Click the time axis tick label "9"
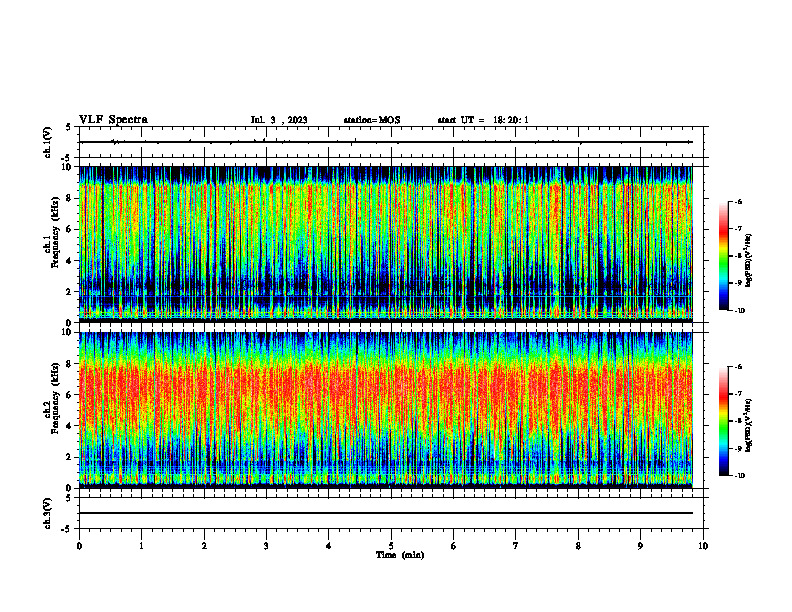 click(x=640, y=546)
